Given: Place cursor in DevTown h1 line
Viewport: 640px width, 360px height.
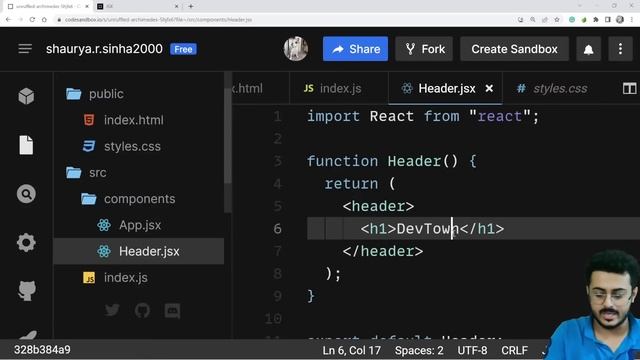Looking at the screenshot, I should (432, 229).
